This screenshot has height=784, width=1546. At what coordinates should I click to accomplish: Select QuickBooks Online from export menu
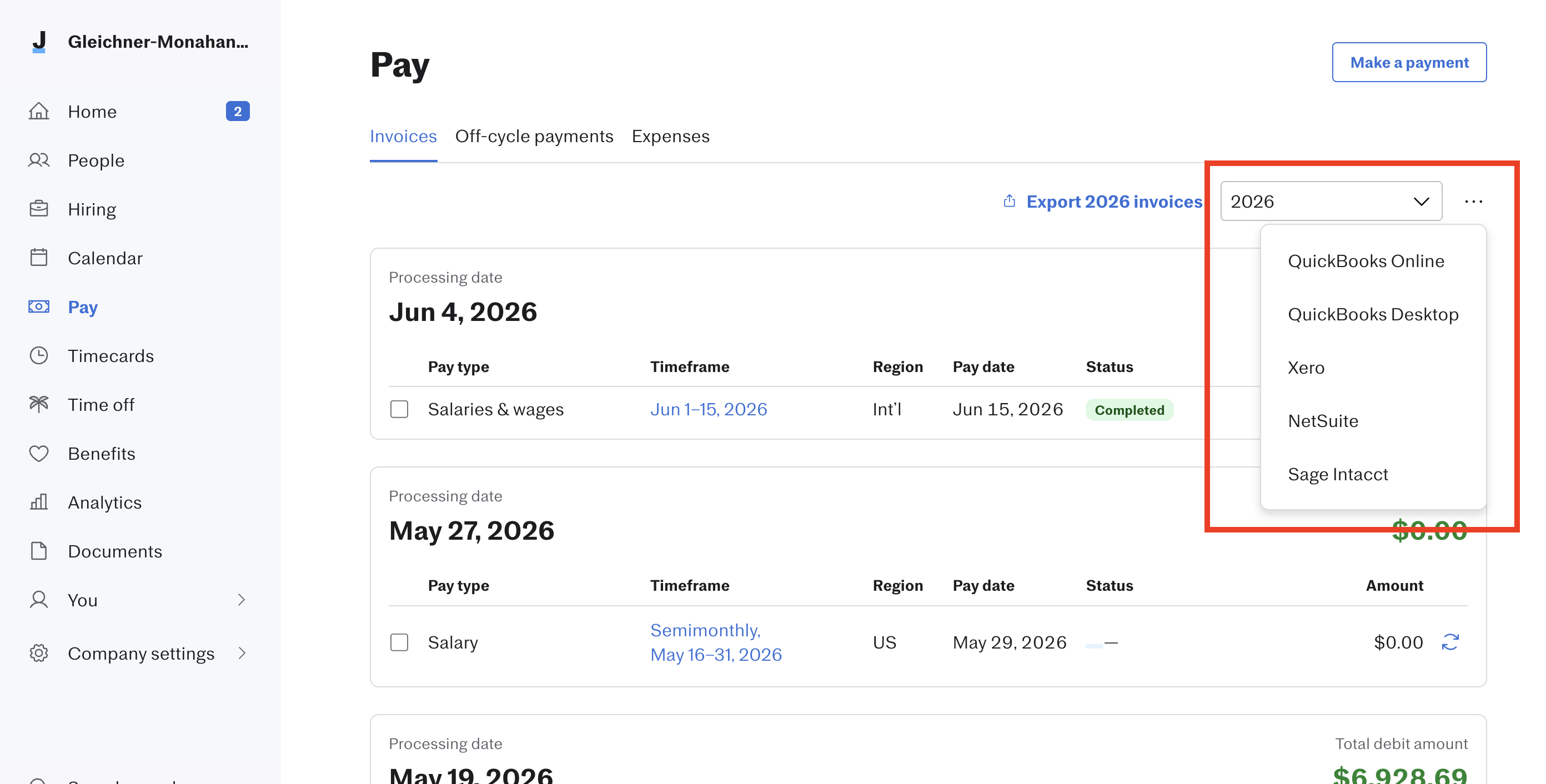tap(1366, 261)
